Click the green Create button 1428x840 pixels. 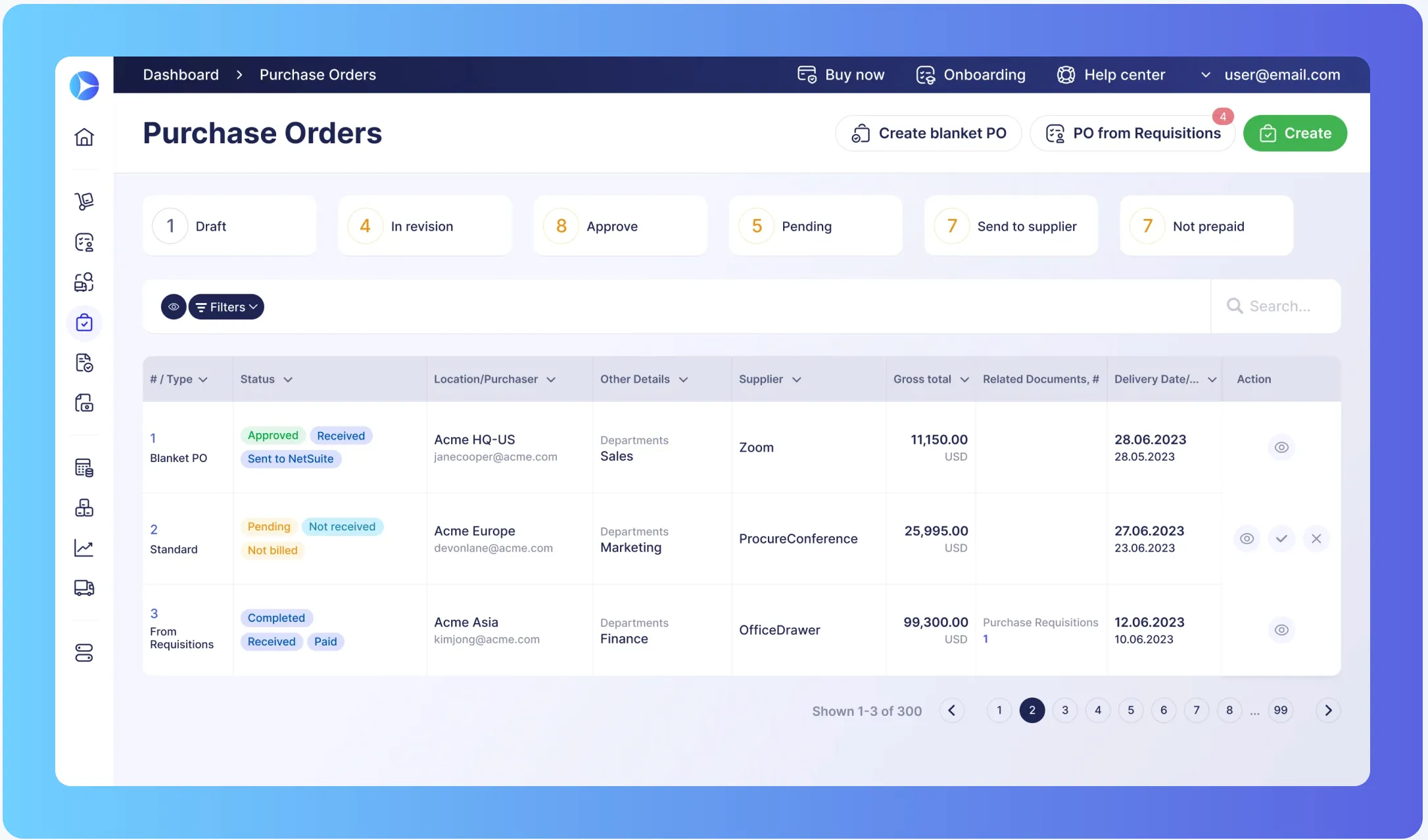coord(1295,133)
